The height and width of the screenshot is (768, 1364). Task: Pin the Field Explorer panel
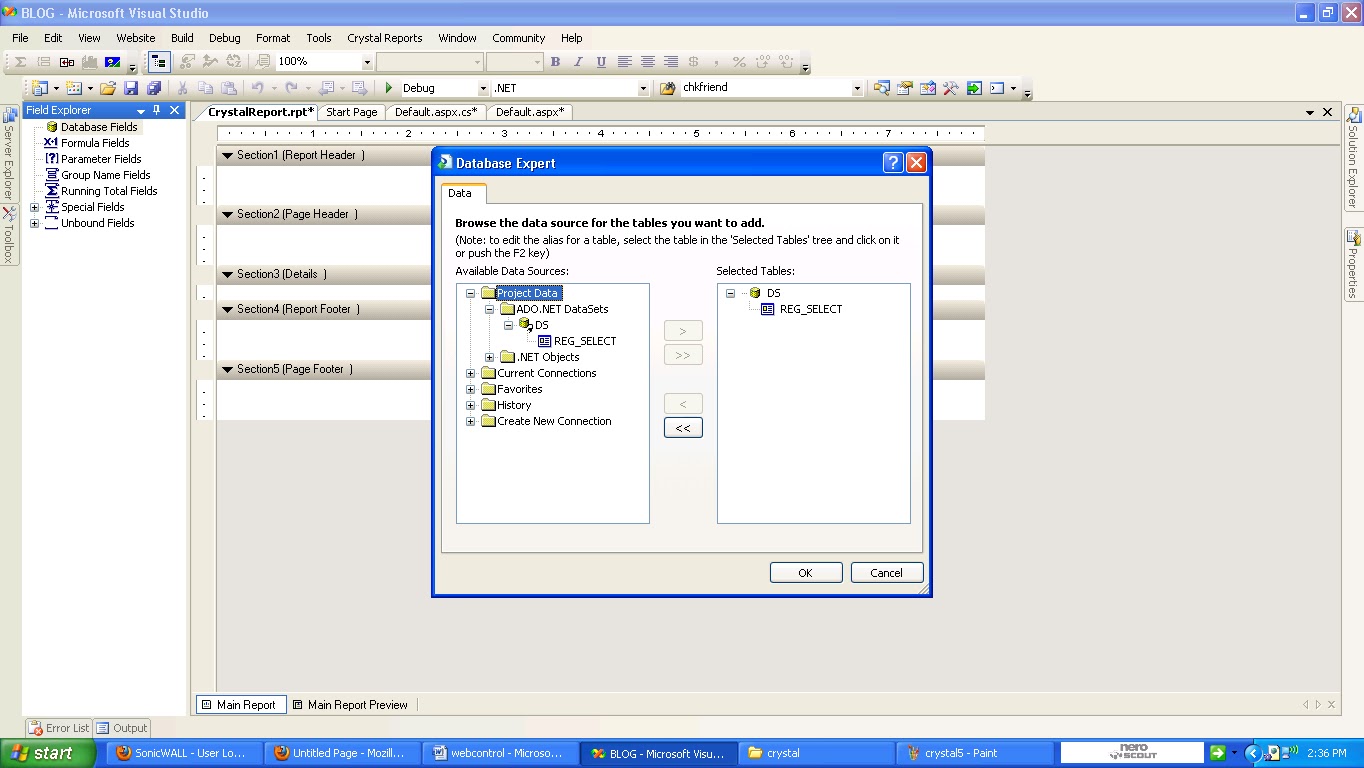coord(157,110)
